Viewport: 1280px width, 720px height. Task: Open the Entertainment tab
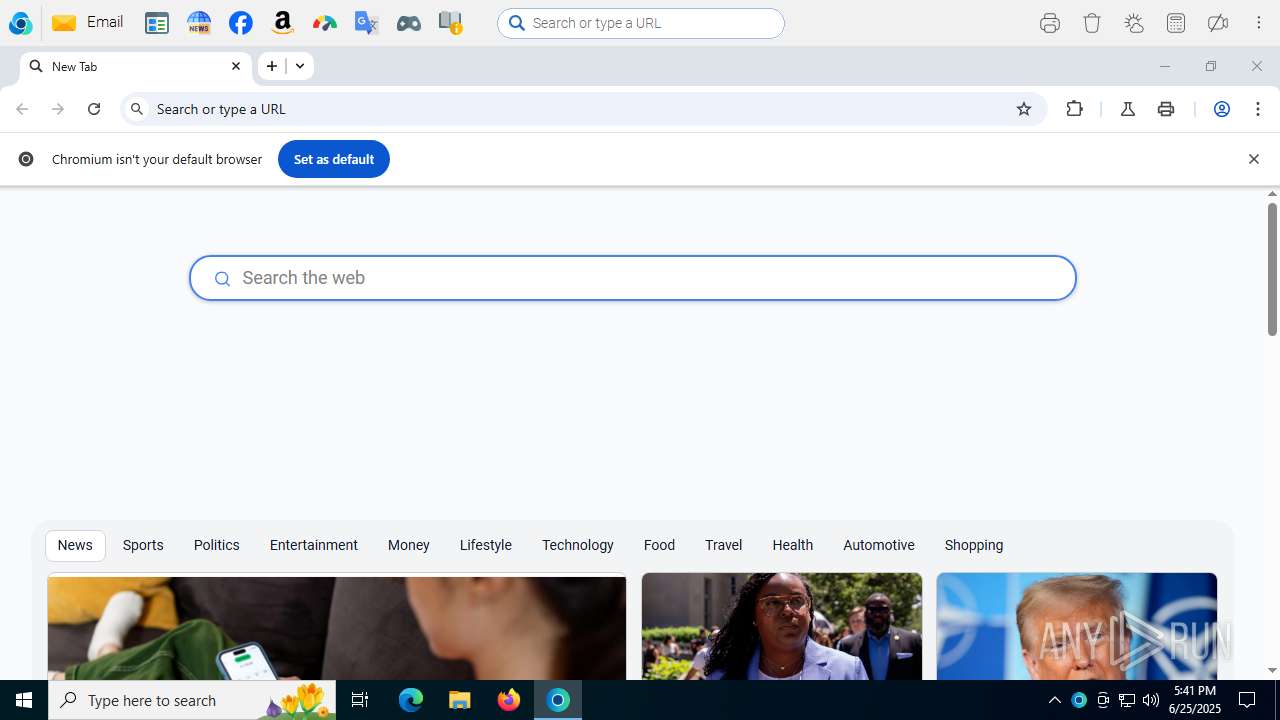[x=314, y=545]
